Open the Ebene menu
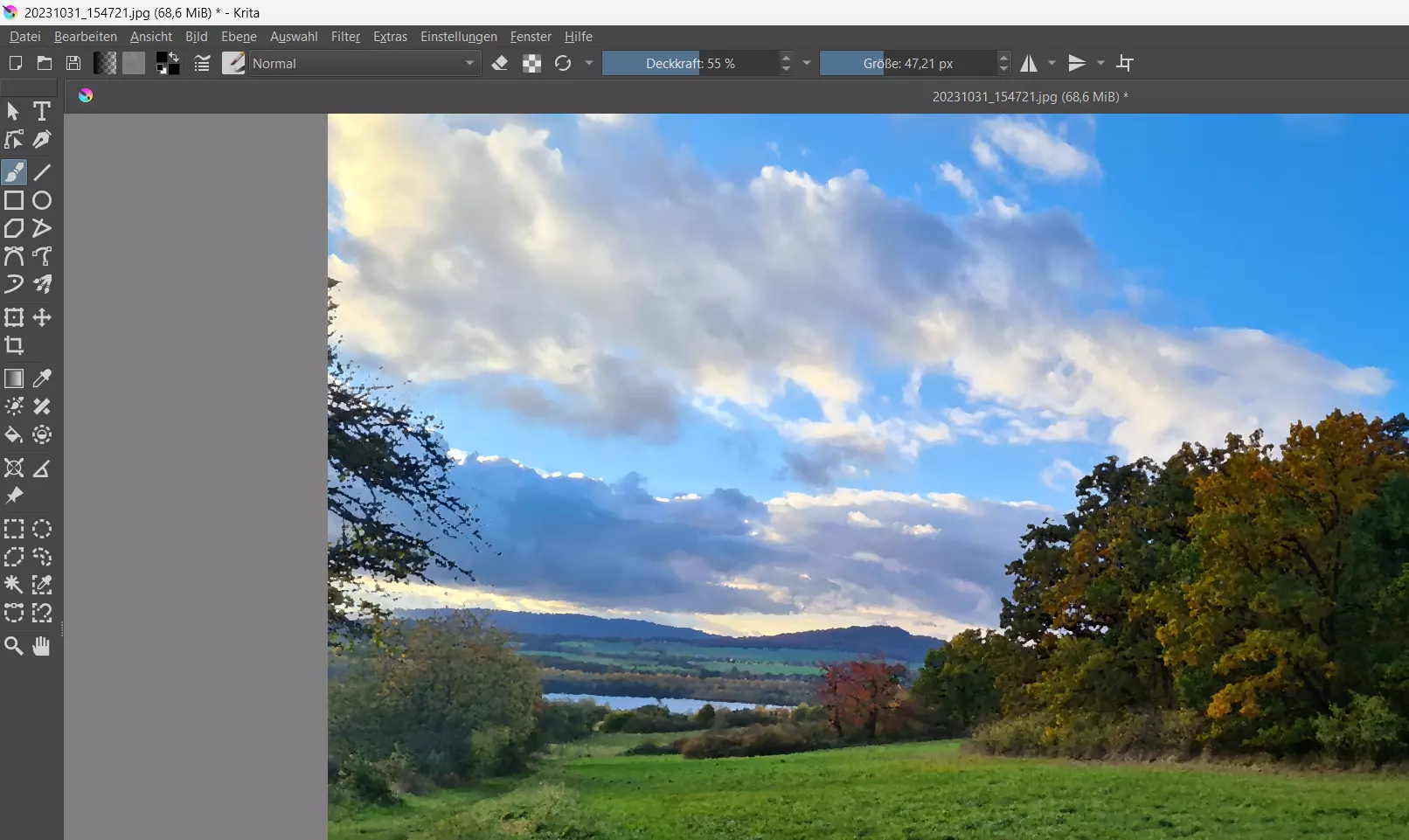The width and height of the screenshot is (1409, 840). (x=239, y=37)
